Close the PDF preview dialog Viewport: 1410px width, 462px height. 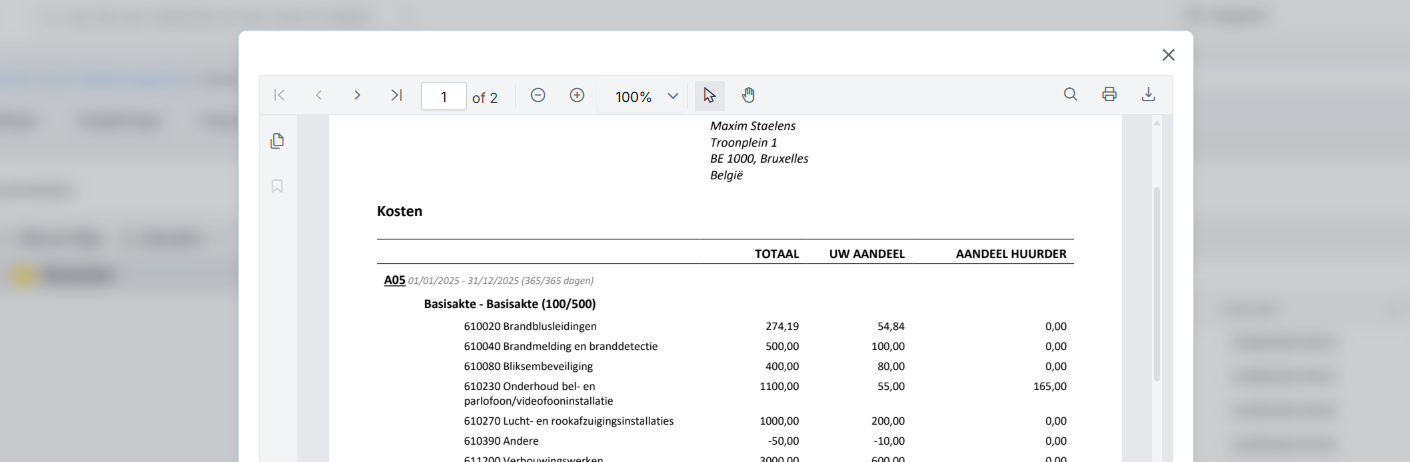pyautogui.click(x=1168, y=55)
